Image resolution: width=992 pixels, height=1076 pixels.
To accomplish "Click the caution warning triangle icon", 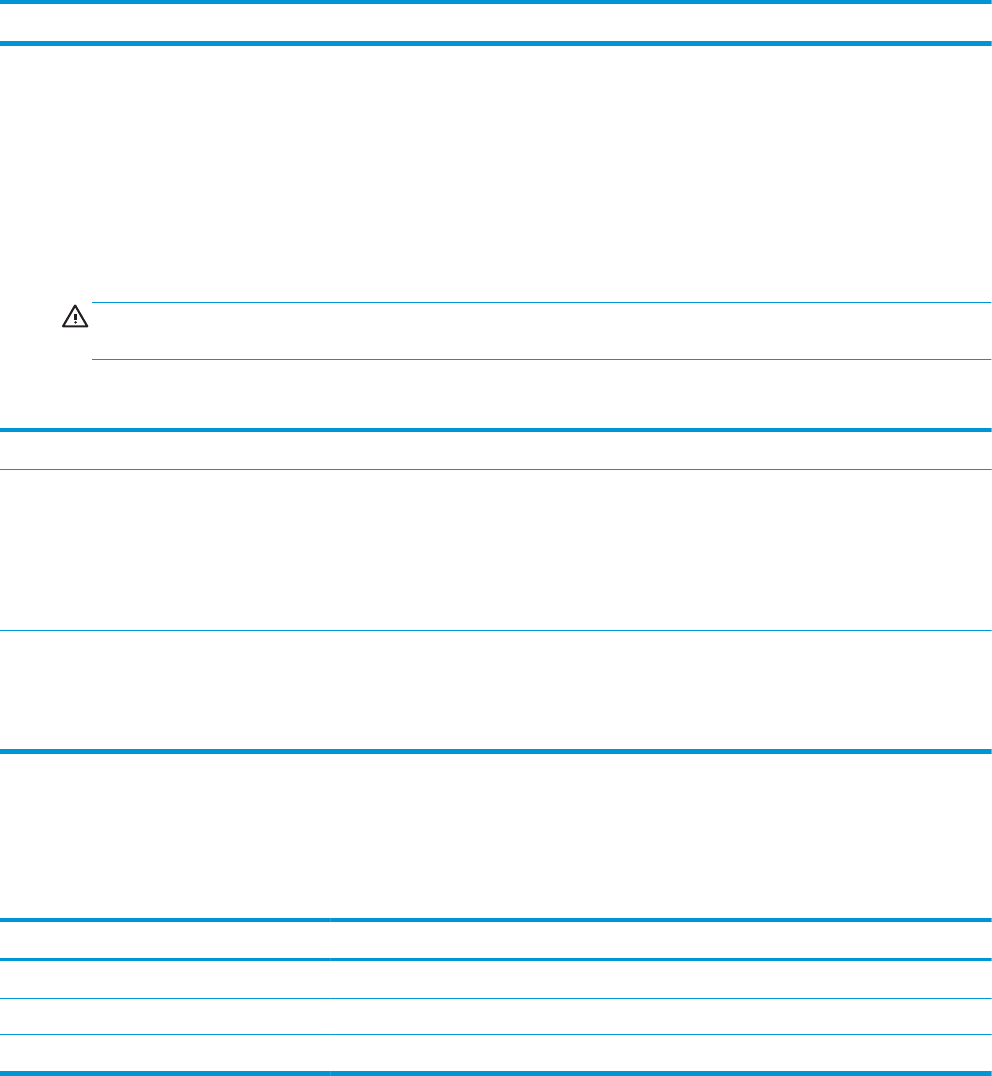I will click(x=75, y=317).
